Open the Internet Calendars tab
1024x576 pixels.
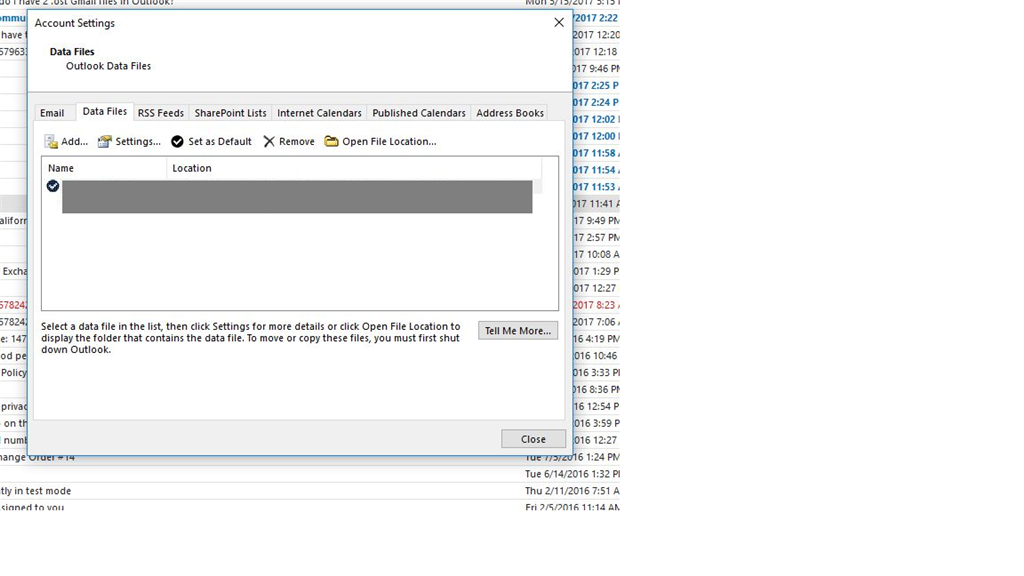pos(319,113)
